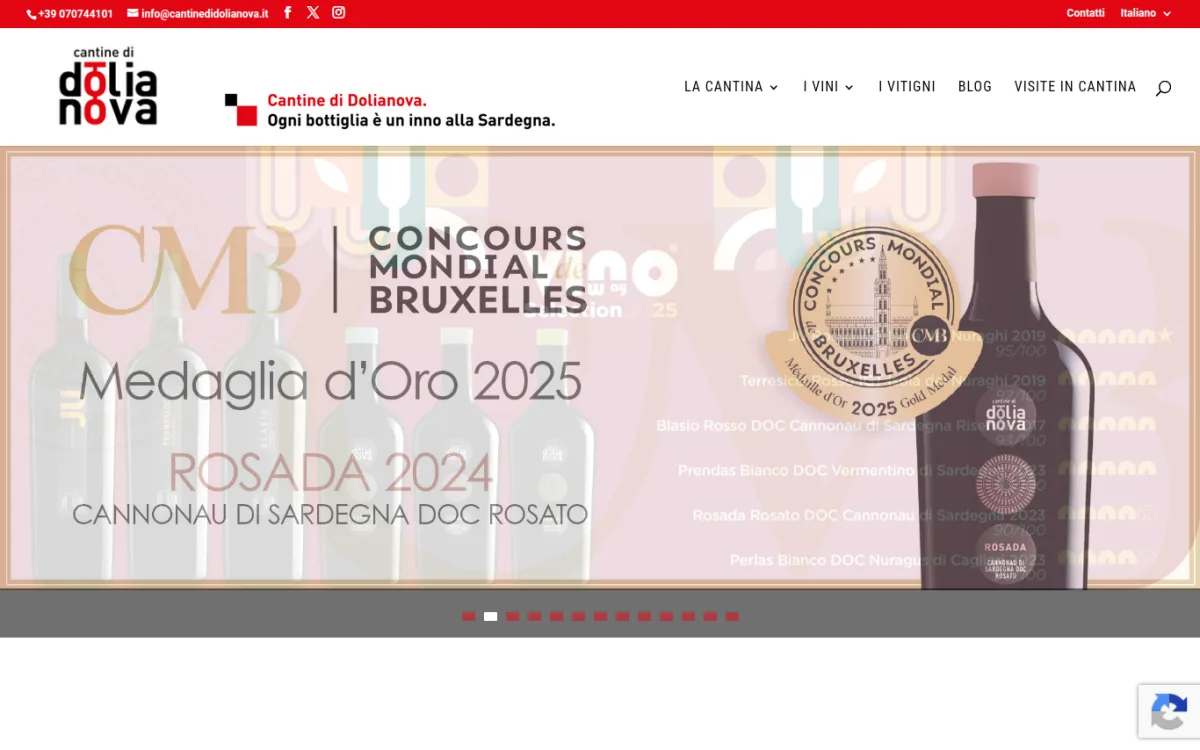Image resolution: width=1200 pixels, height=750 pixels.
Task: Click the Rosada wine bottle image
Action: (x=1008, y=375)
